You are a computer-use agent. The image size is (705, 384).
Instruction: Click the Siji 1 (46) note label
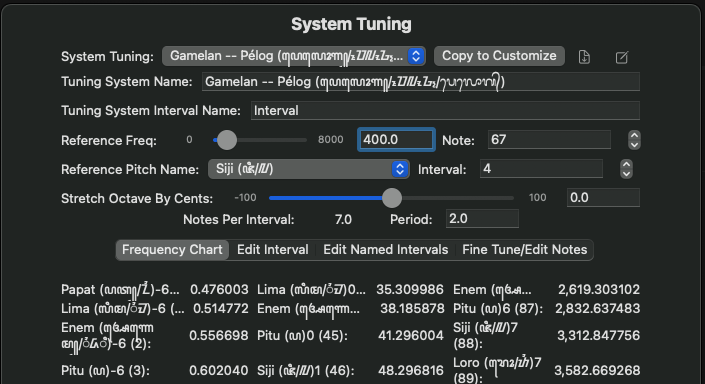click(306, 371)
